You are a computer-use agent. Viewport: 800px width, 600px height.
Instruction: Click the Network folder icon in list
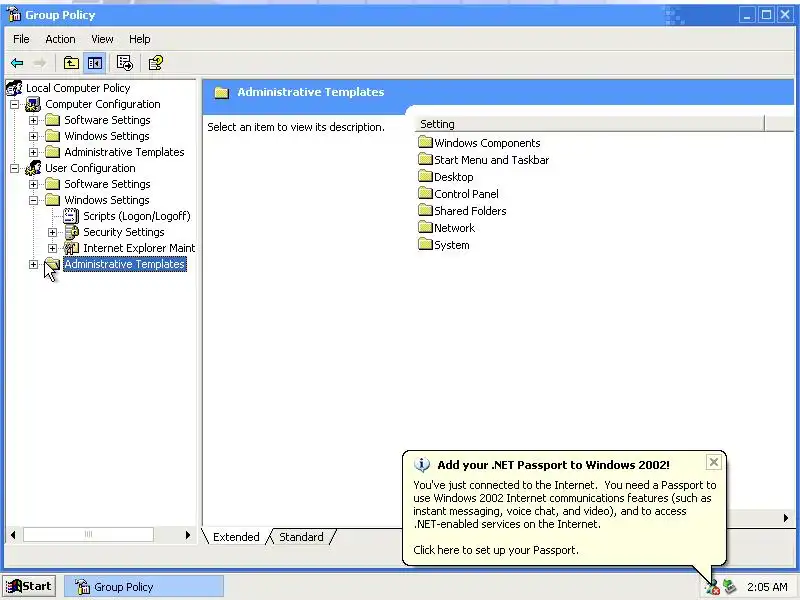[425, 227]
